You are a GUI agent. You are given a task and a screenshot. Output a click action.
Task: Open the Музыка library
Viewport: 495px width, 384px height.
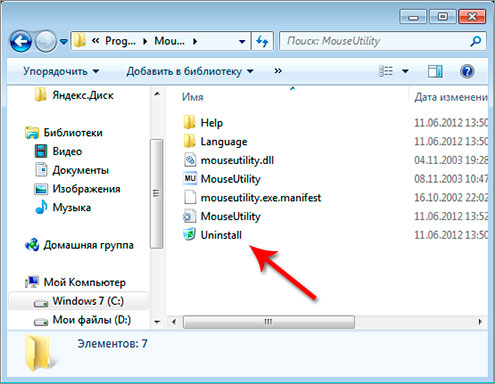click(71, 207)
